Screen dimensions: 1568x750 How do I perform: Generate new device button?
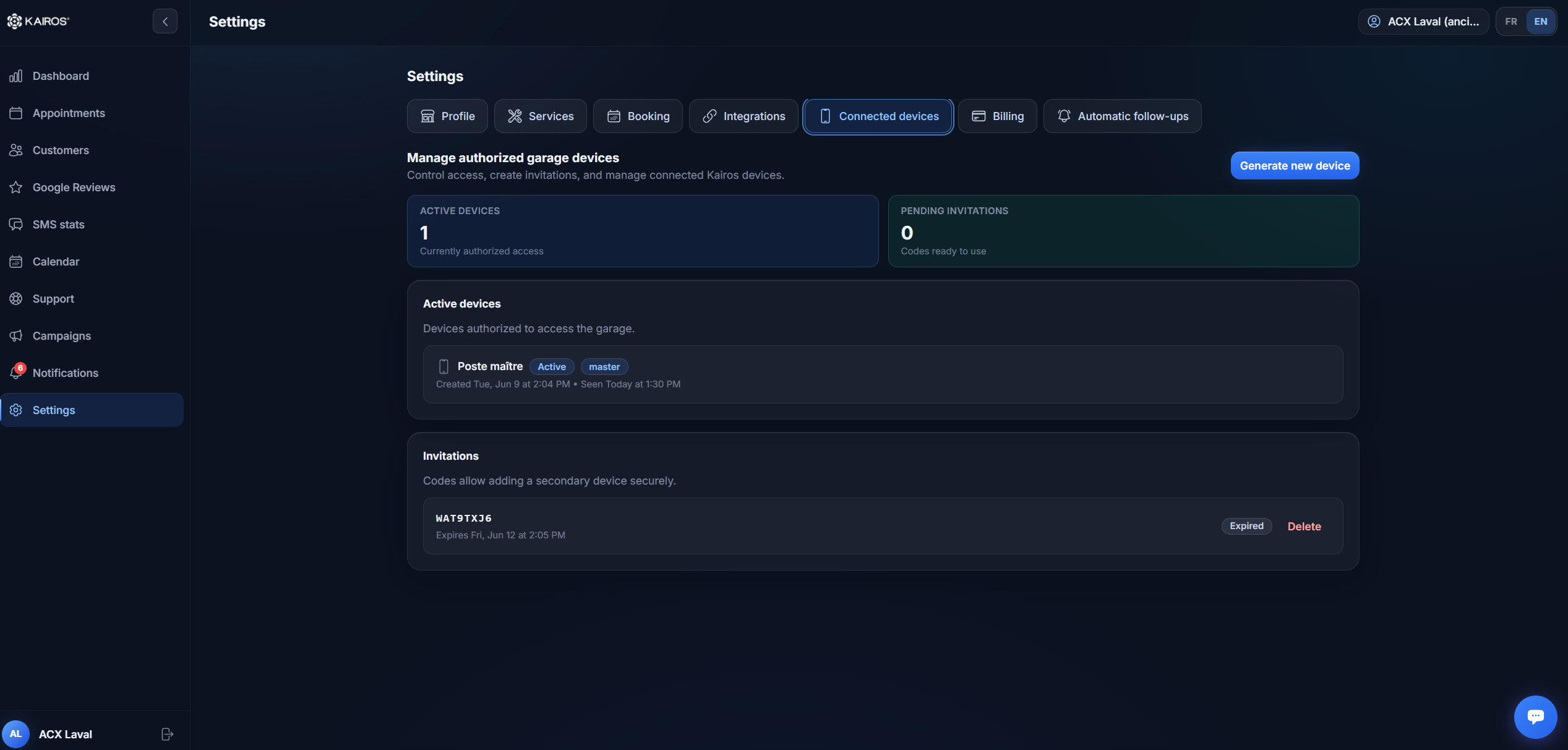(1295, 165)
